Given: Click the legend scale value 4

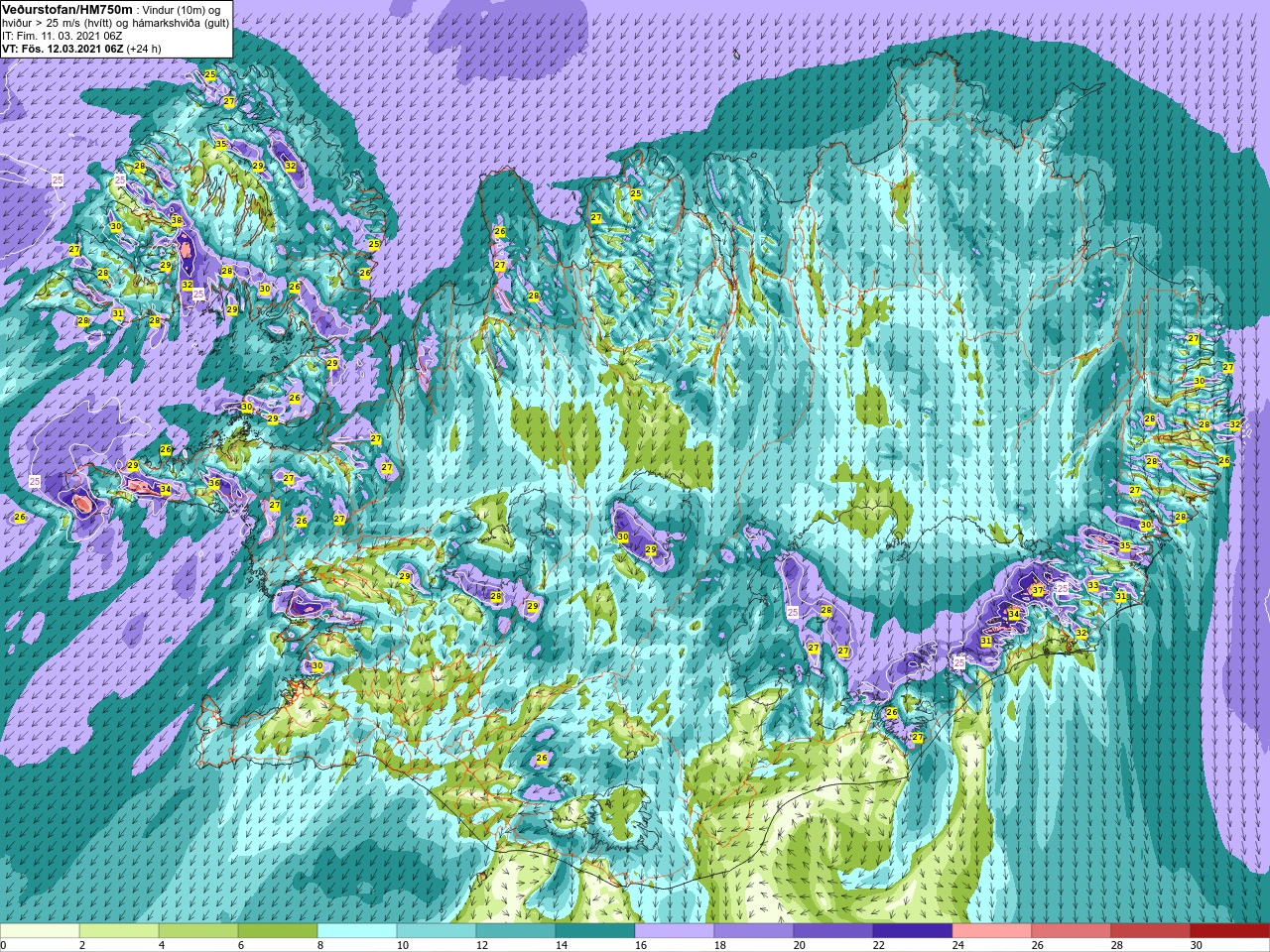Looking at the screenshot, I should pos(162,945).
